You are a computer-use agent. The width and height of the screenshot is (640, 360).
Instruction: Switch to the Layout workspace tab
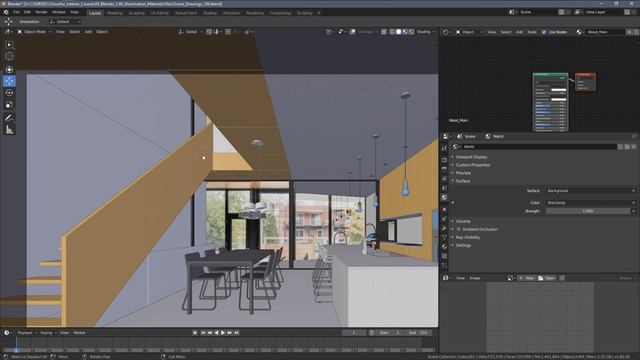[95, 13]
